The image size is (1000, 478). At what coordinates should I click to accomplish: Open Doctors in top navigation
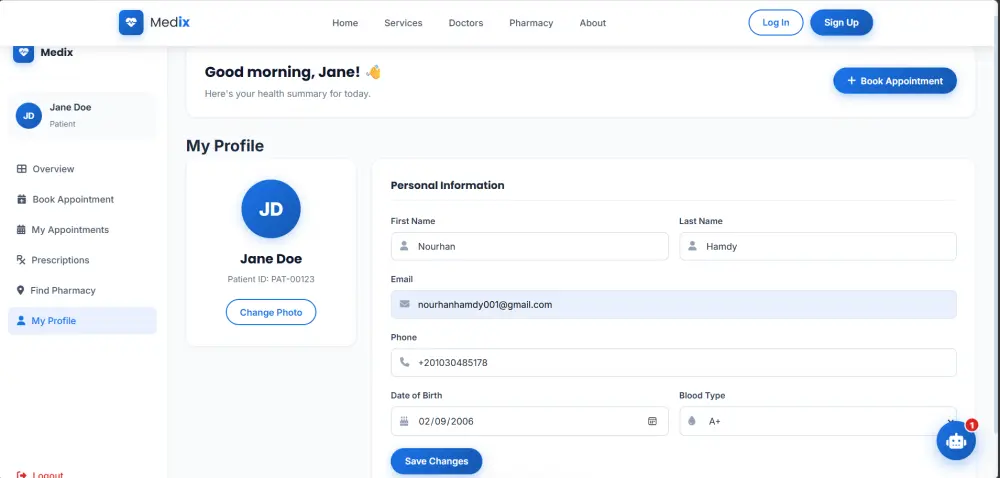466,23
